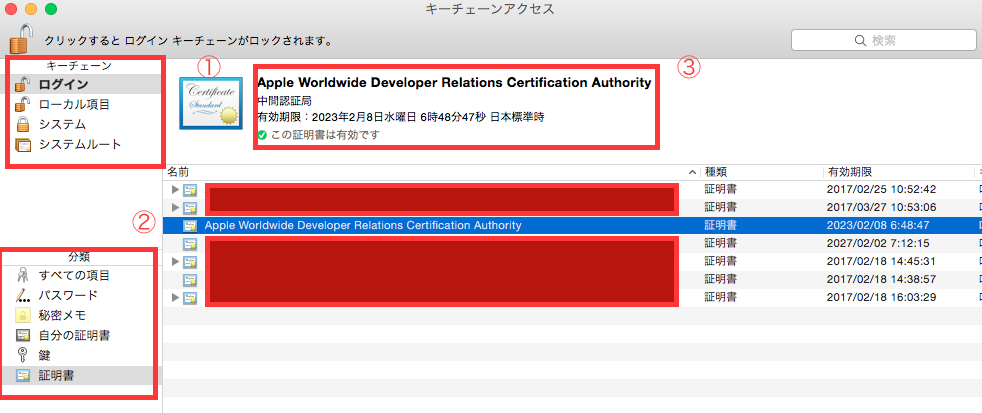Click the open padlock icon beside ログイン
Viewport: 982px width, 413px height.
[x=23, y=84]
